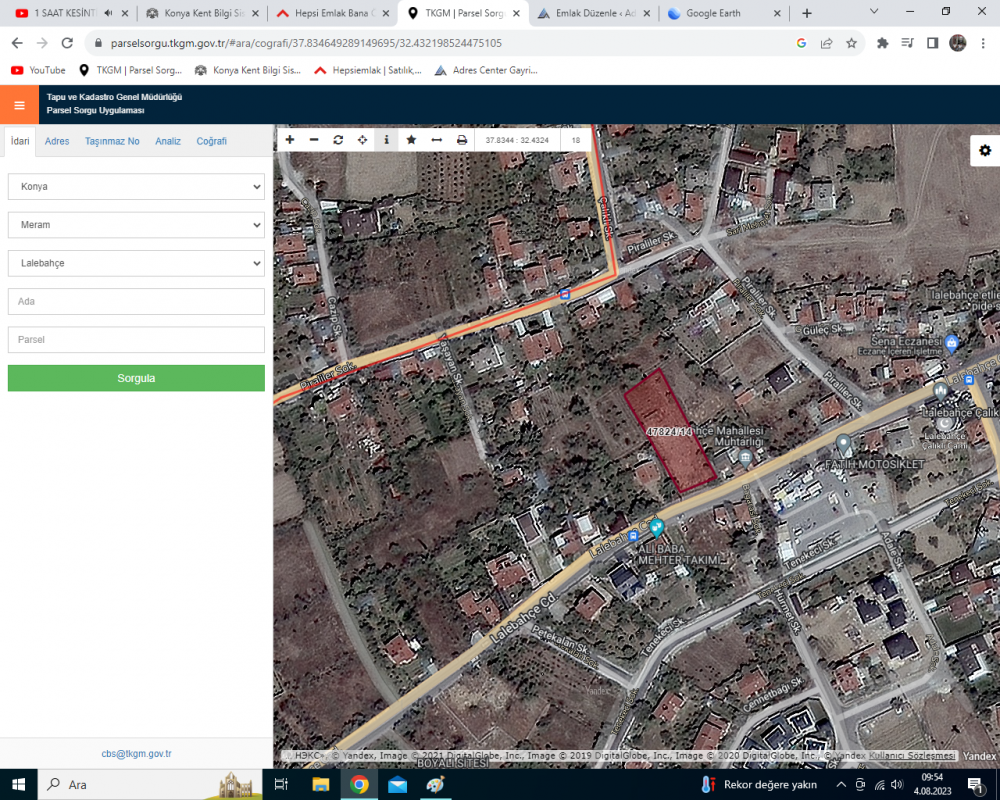Open the orange hamburger menu

point(19,105)
